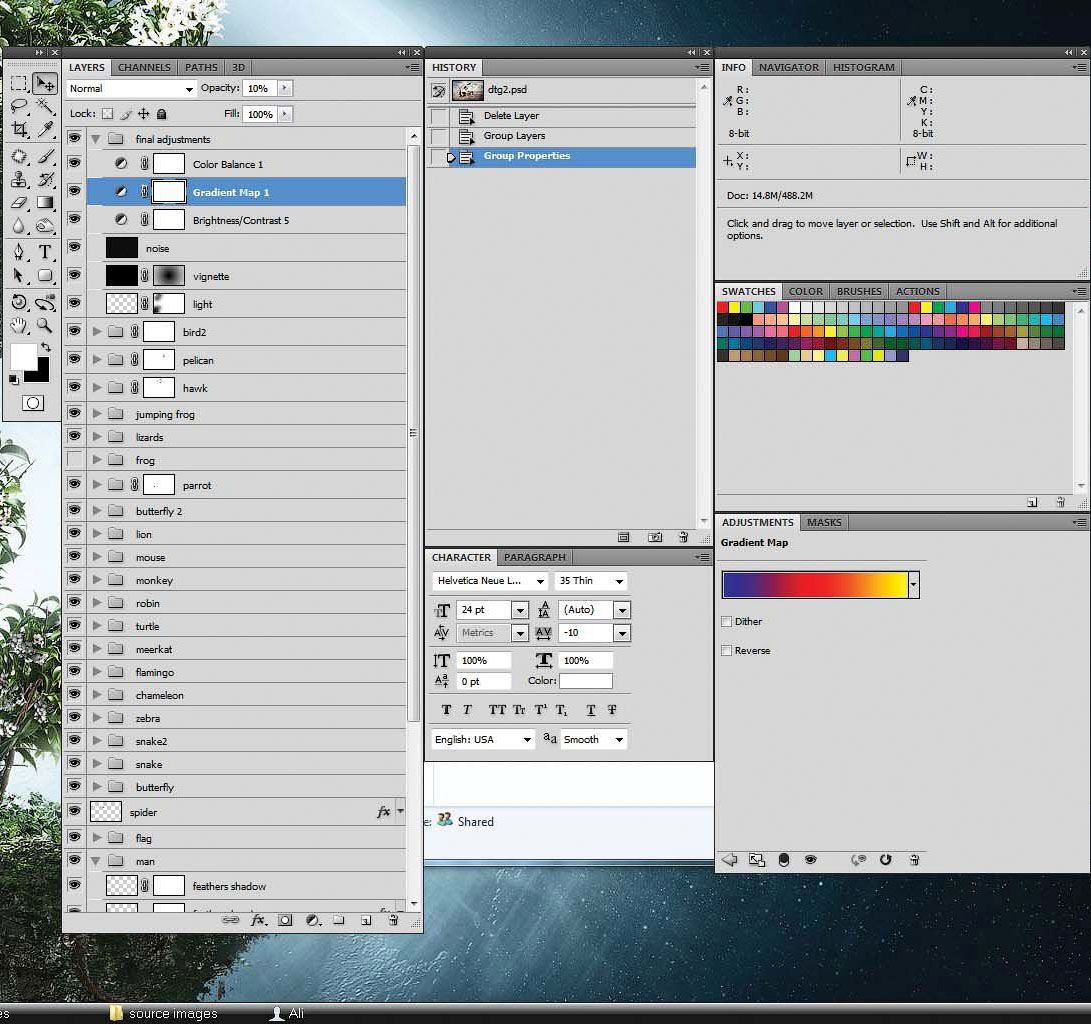Switch to the Paths tab
This screenshot has width=1091, height=1024.
201,67
